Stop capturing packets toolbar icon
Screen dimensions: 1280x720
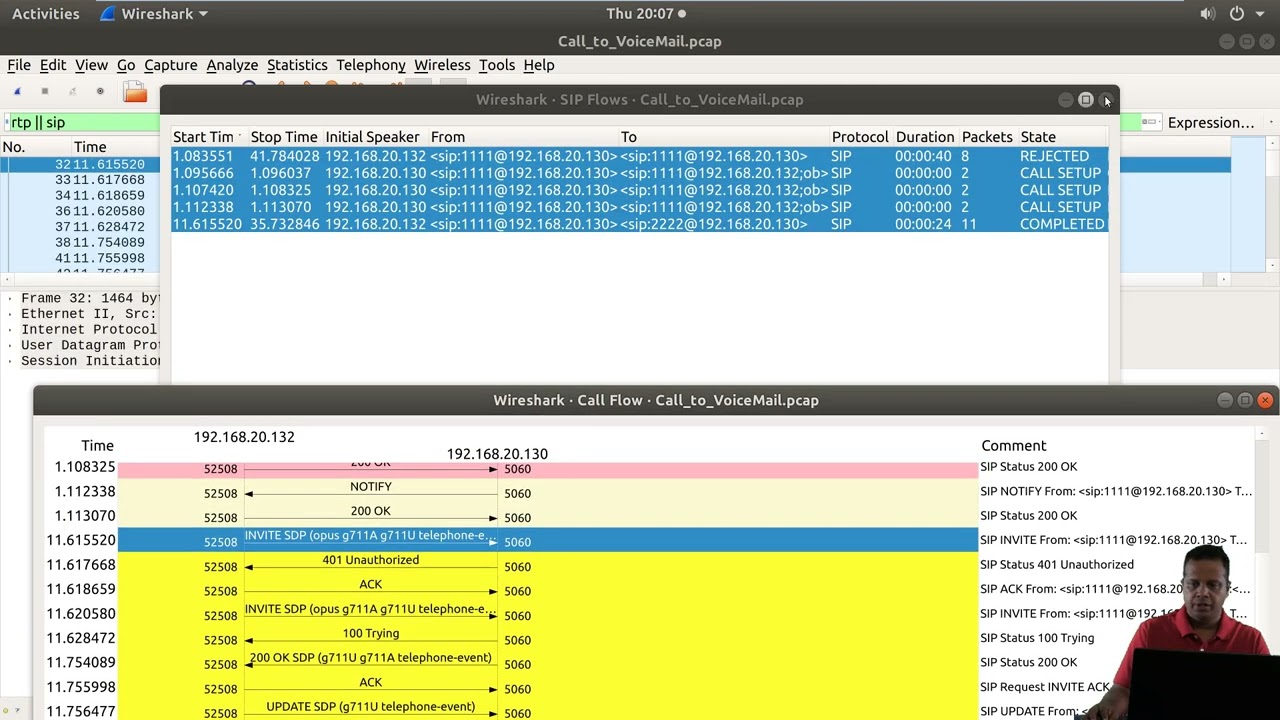(44, 92)
